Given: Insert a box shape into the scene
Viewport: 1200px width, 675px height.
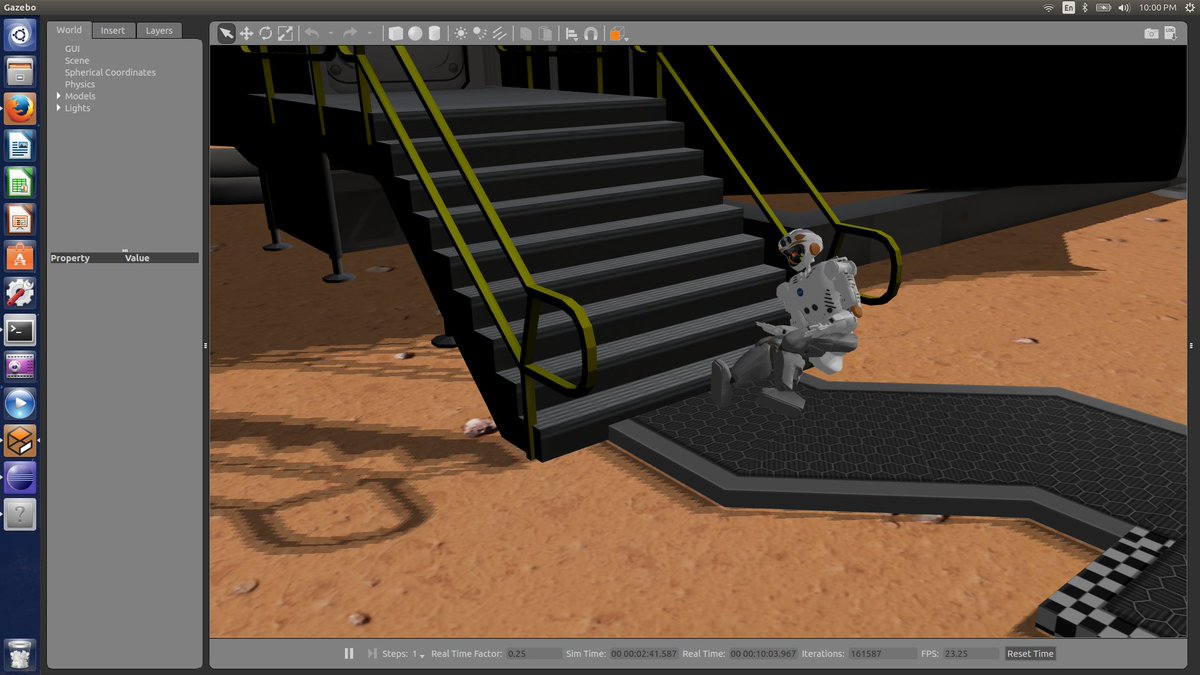Looking at the screenshot, I should (394, 32).
